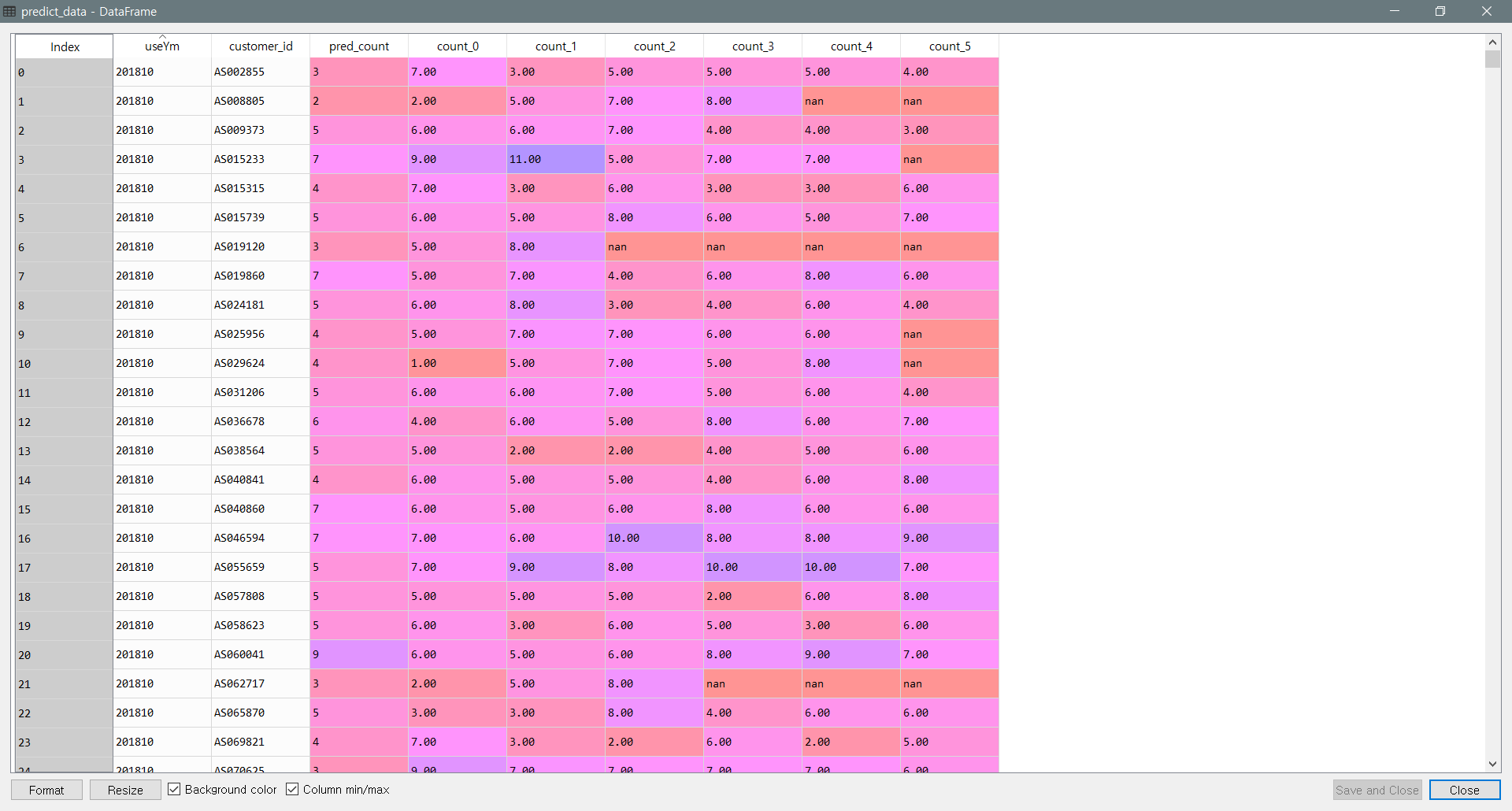Viewport: 1512px width, 811px height.
Task: Click pred_count value 9 for AS060041
Action: (x=359, y=654)
